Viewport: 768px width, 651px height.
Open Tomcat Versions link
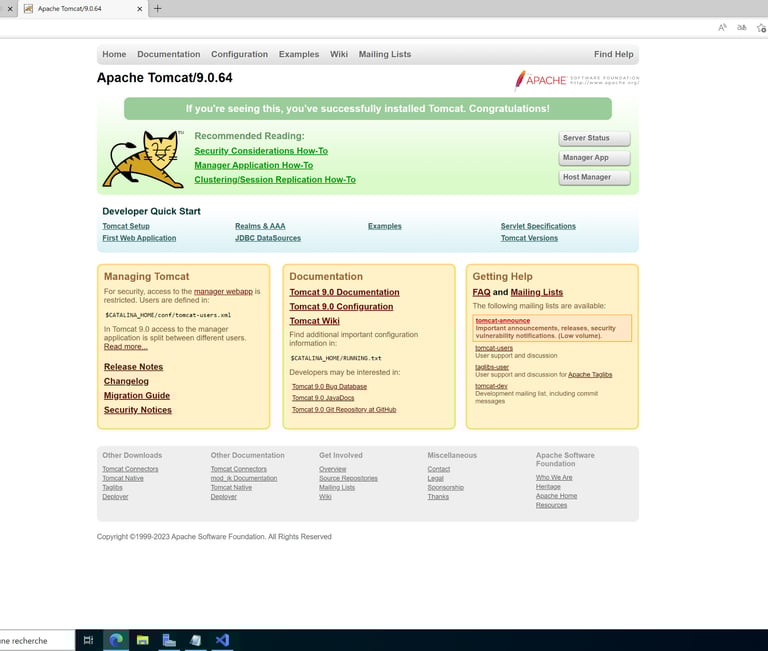(529, 238)
